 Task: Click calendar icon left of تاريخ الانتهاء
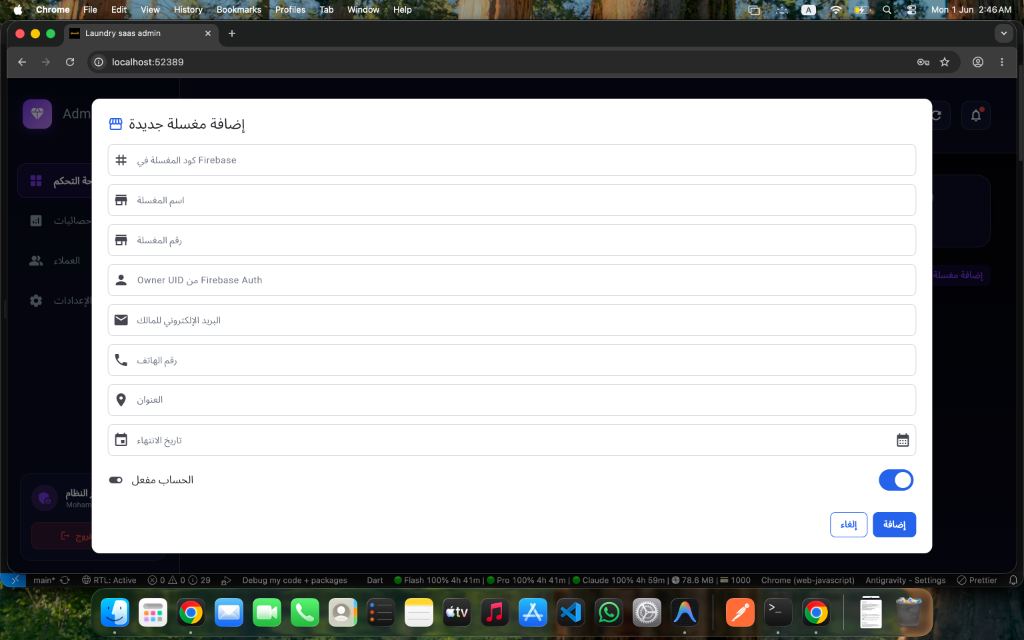pyautogui.click(x=121, y=440)
